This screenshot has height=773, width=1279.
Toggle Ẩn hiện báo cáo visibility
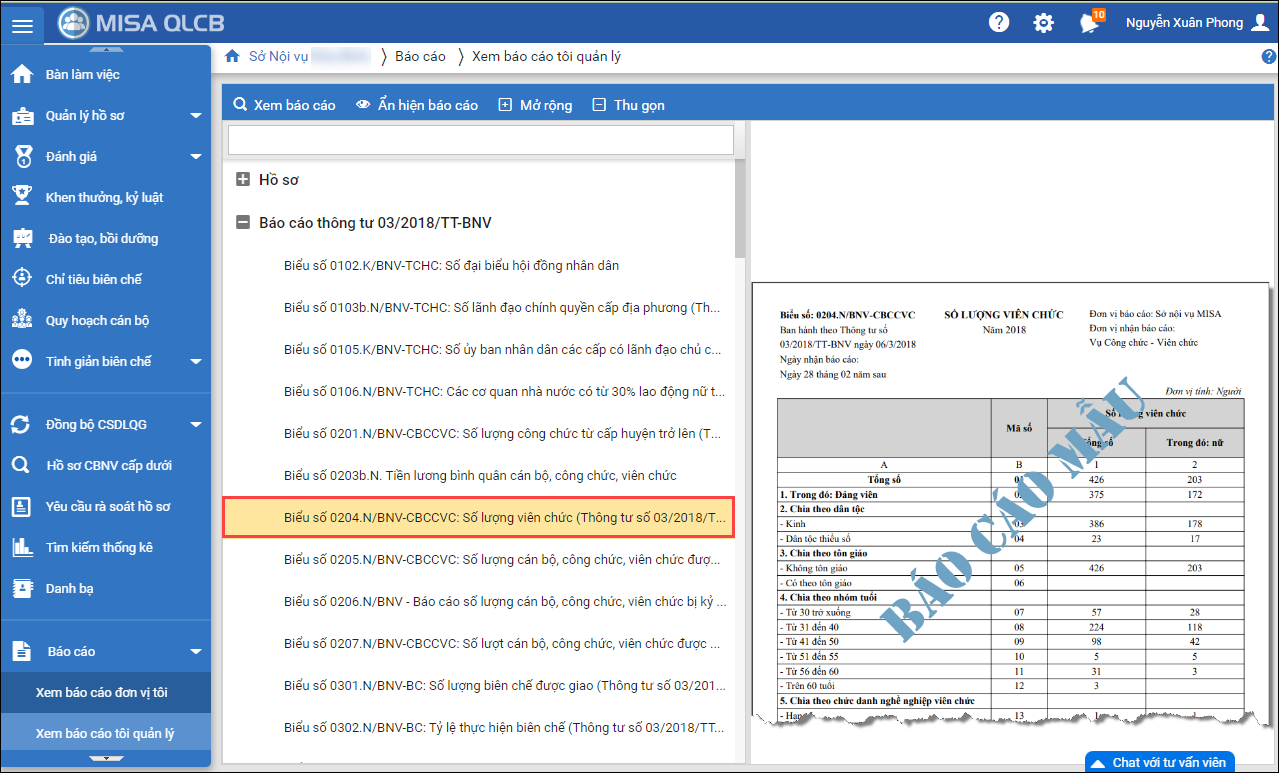coord(417,105)
